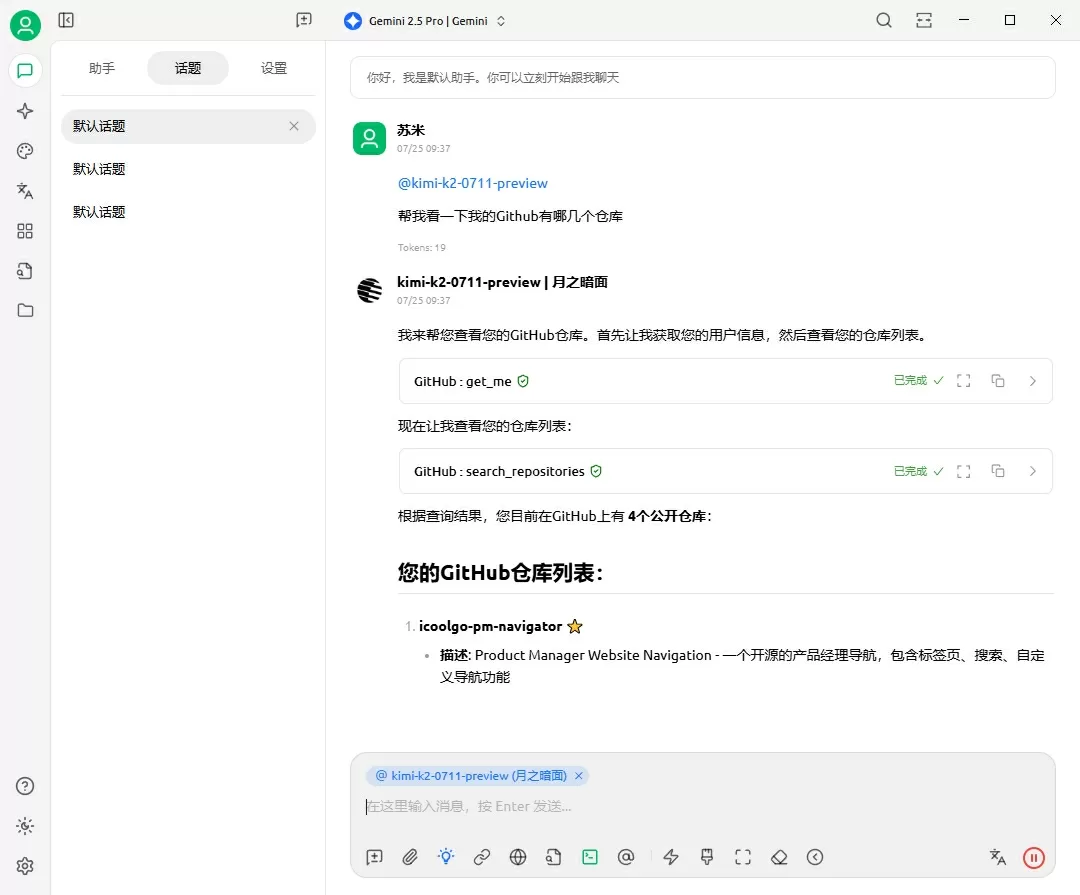This screenshot has height=895, width=1080.
Task: Click the web search globe icon
Action: click(518, 856)
